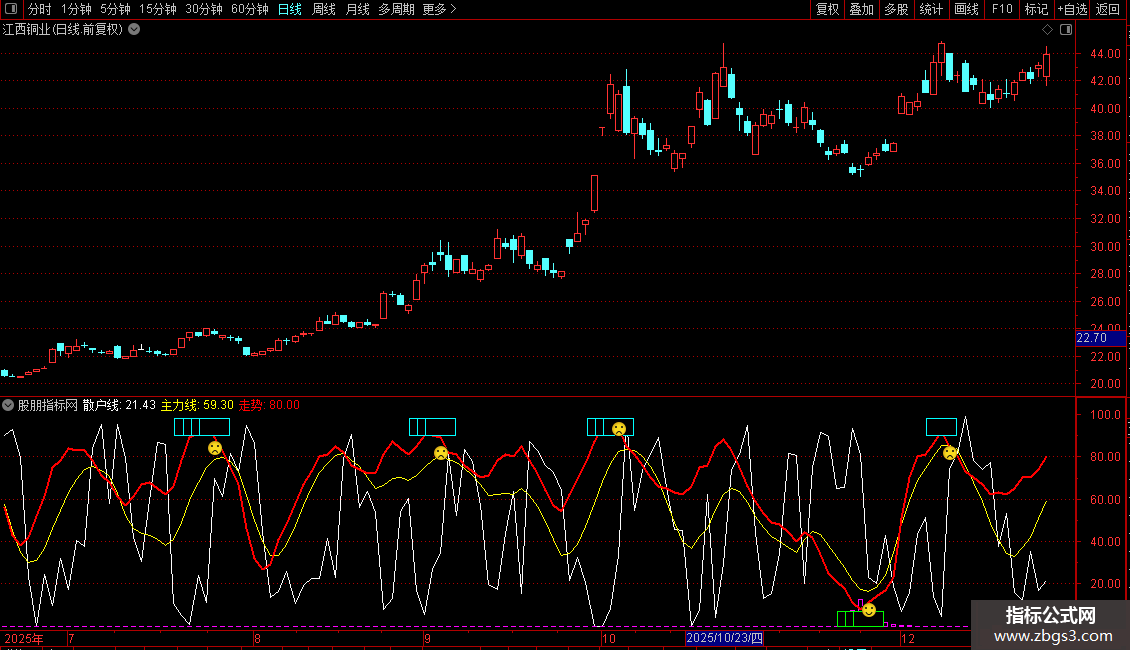Click the 散户线: 21.43 indicator value
Image resolution: width=1130 pixels, height=650 pixels.
click(x=119, y=405)
